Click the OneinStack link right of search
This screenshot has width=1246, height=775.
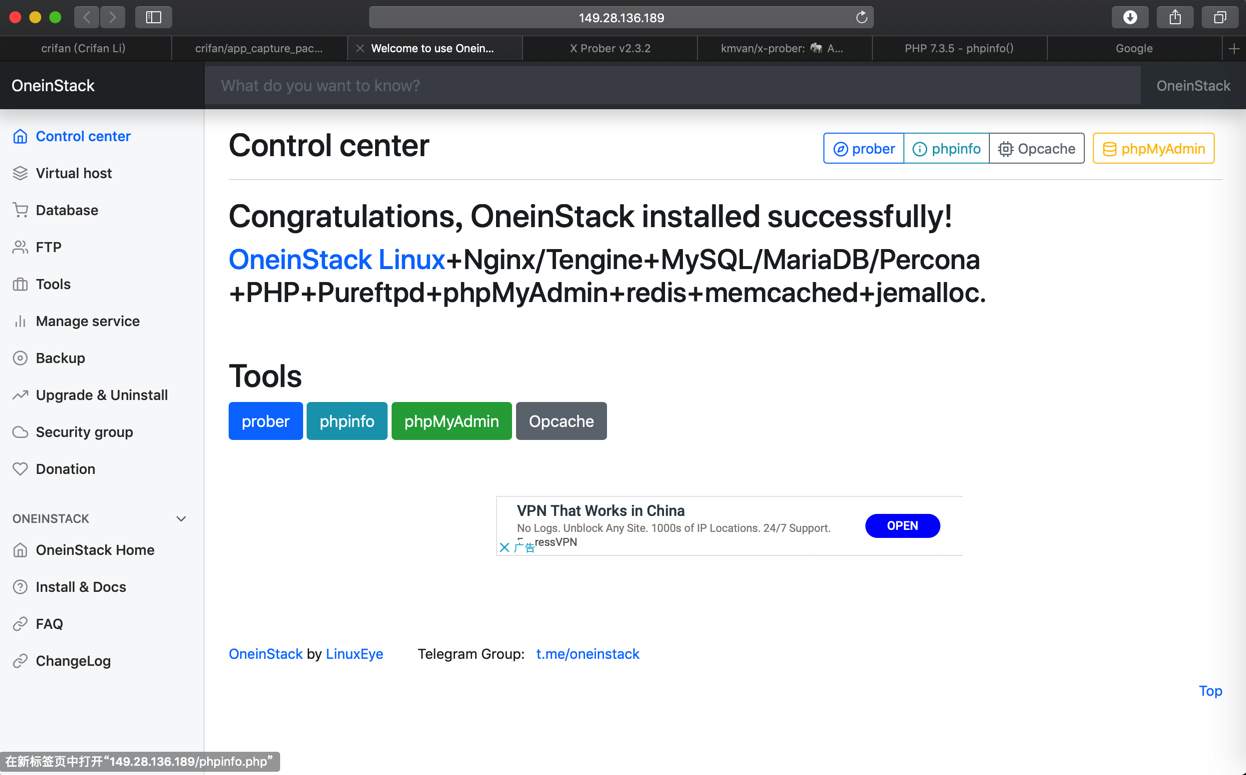[1193, 86]
